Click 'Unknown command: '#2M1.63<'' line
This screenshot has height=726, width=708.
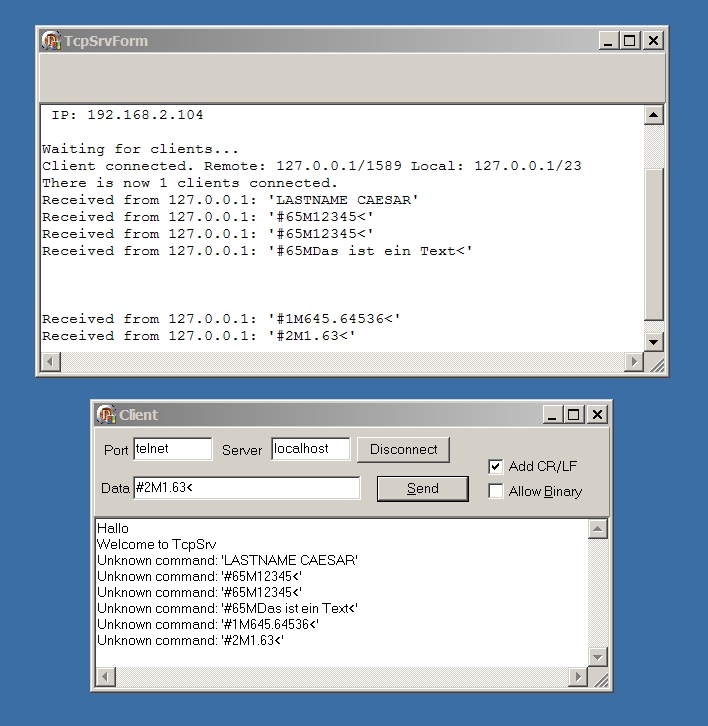click(190, 640)
